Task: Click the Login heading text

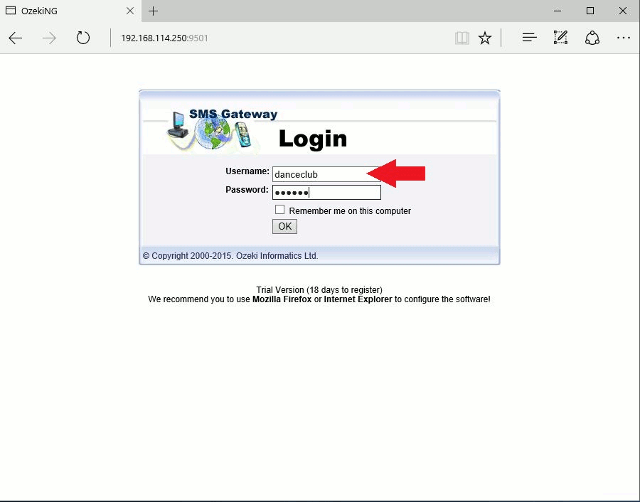Action: (x=313, y=139)
